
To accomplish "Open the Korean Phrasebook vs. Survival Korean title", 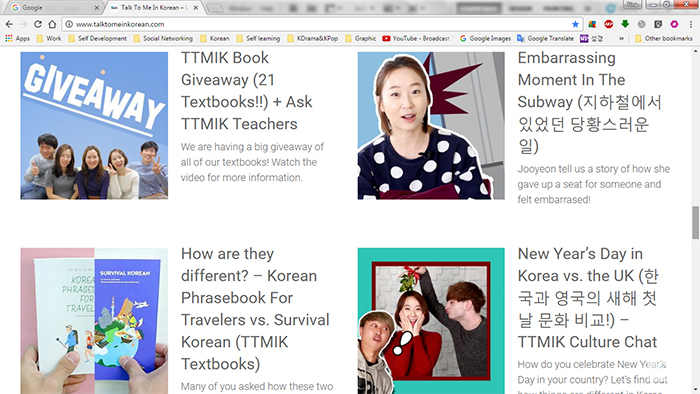I will click(x=255, y=309).
